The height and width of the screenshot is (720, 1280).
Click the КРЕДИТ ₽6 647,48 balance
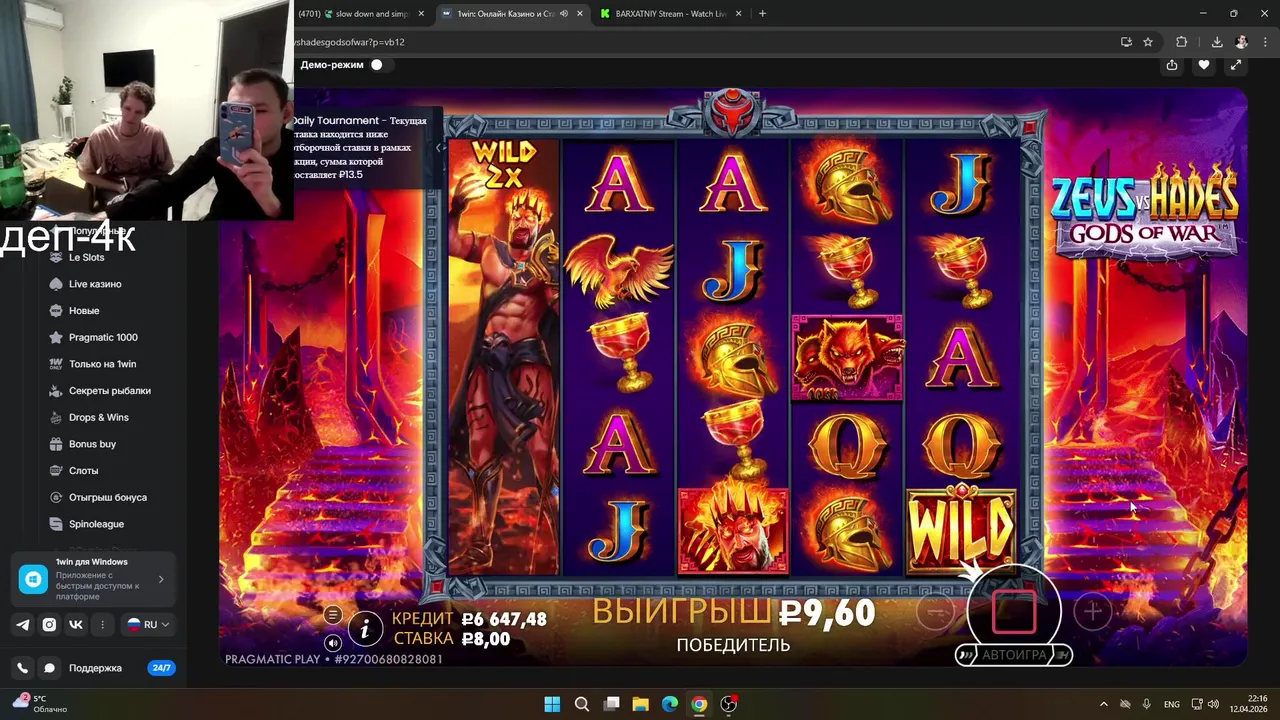[x=469, y=619]
